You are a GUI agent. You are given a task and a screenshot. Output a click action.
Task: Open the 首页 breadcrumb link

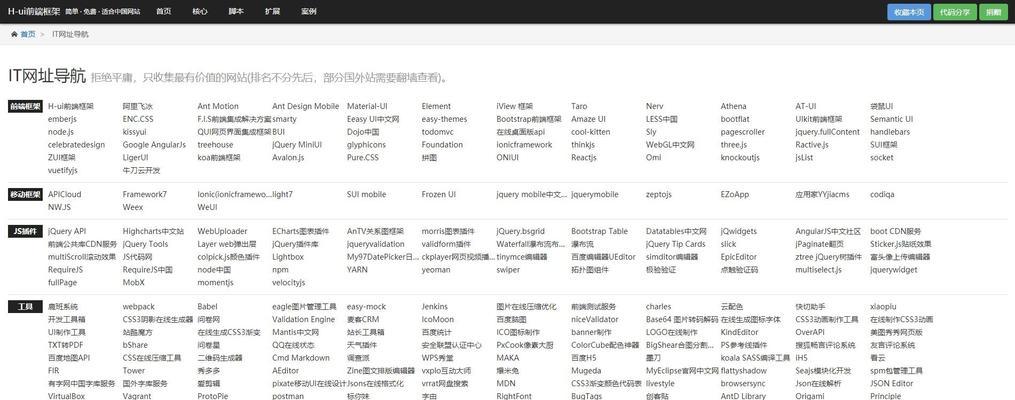tap(28, 34)
